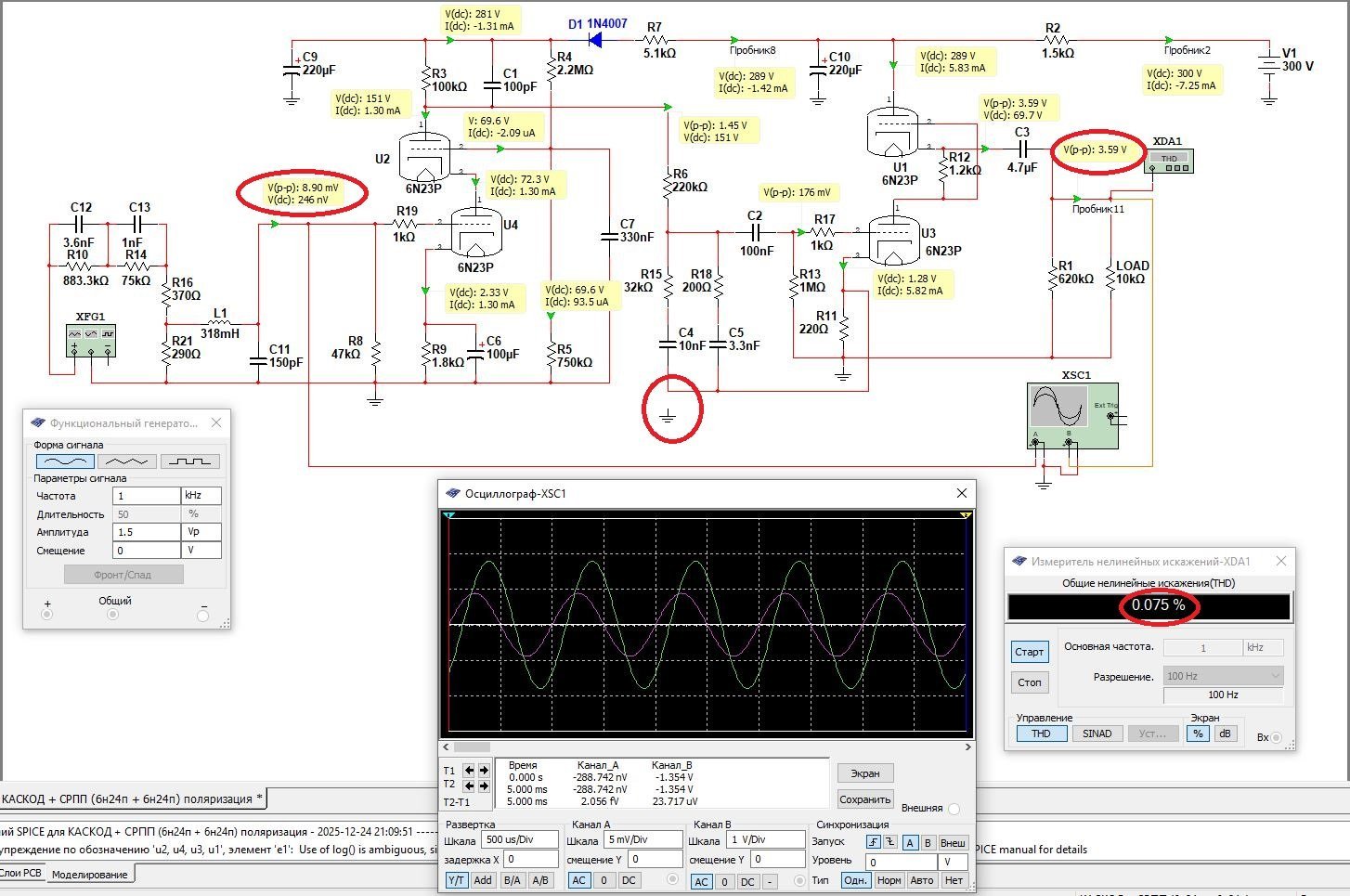Open the Слои PCB tab

(x=20, y=873)
